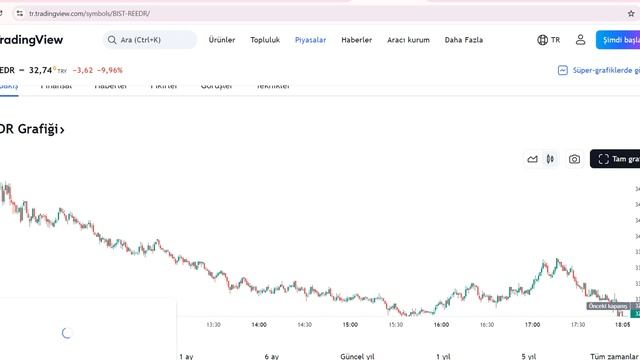Take chart snapshot with camera icon
Screen dimensions: 640x360
pos(574,159)
